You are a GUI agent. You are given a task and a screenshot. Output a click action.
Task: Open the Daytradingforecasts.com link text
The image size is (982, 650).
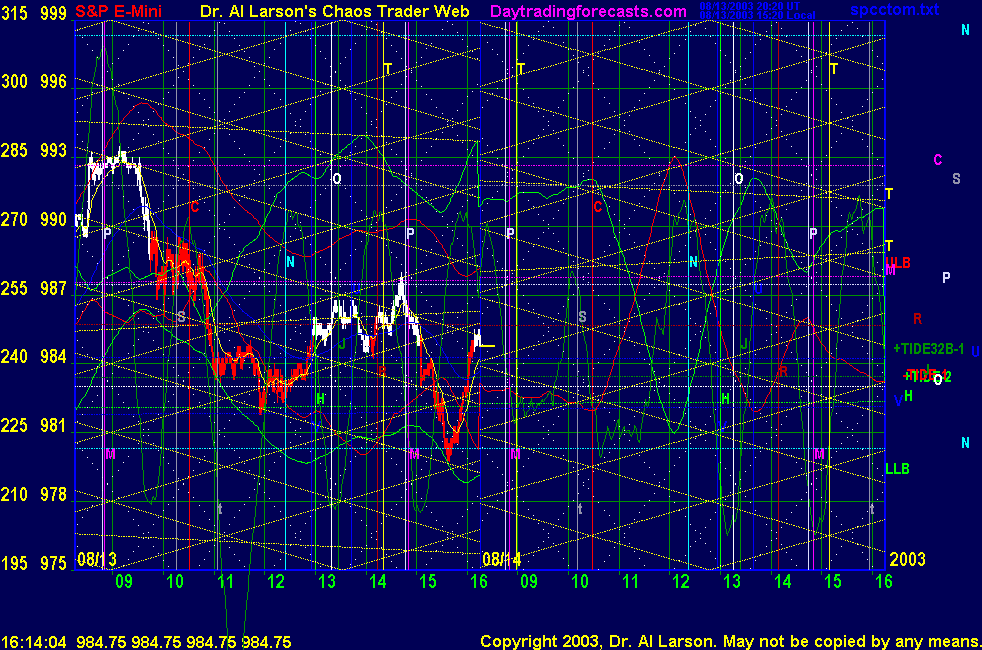(588, 11)
